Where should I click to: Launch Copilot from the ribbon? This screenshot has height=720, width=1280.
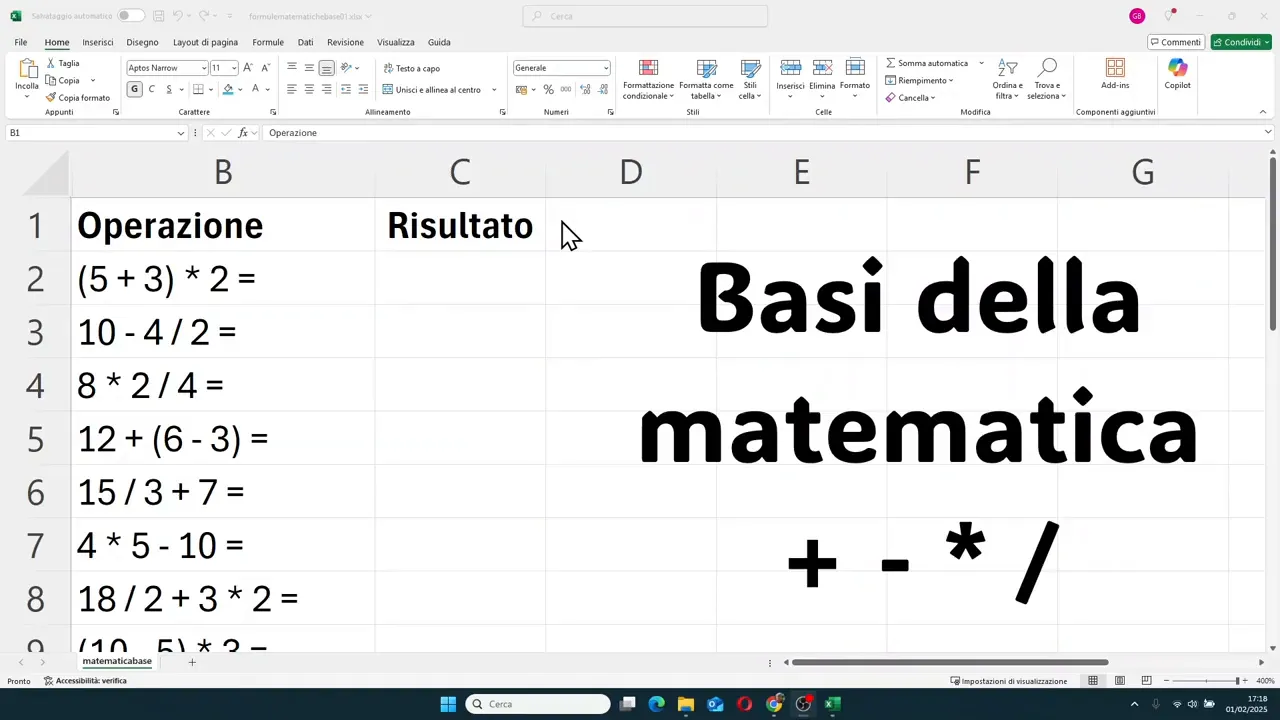(x=1177, y=74)
